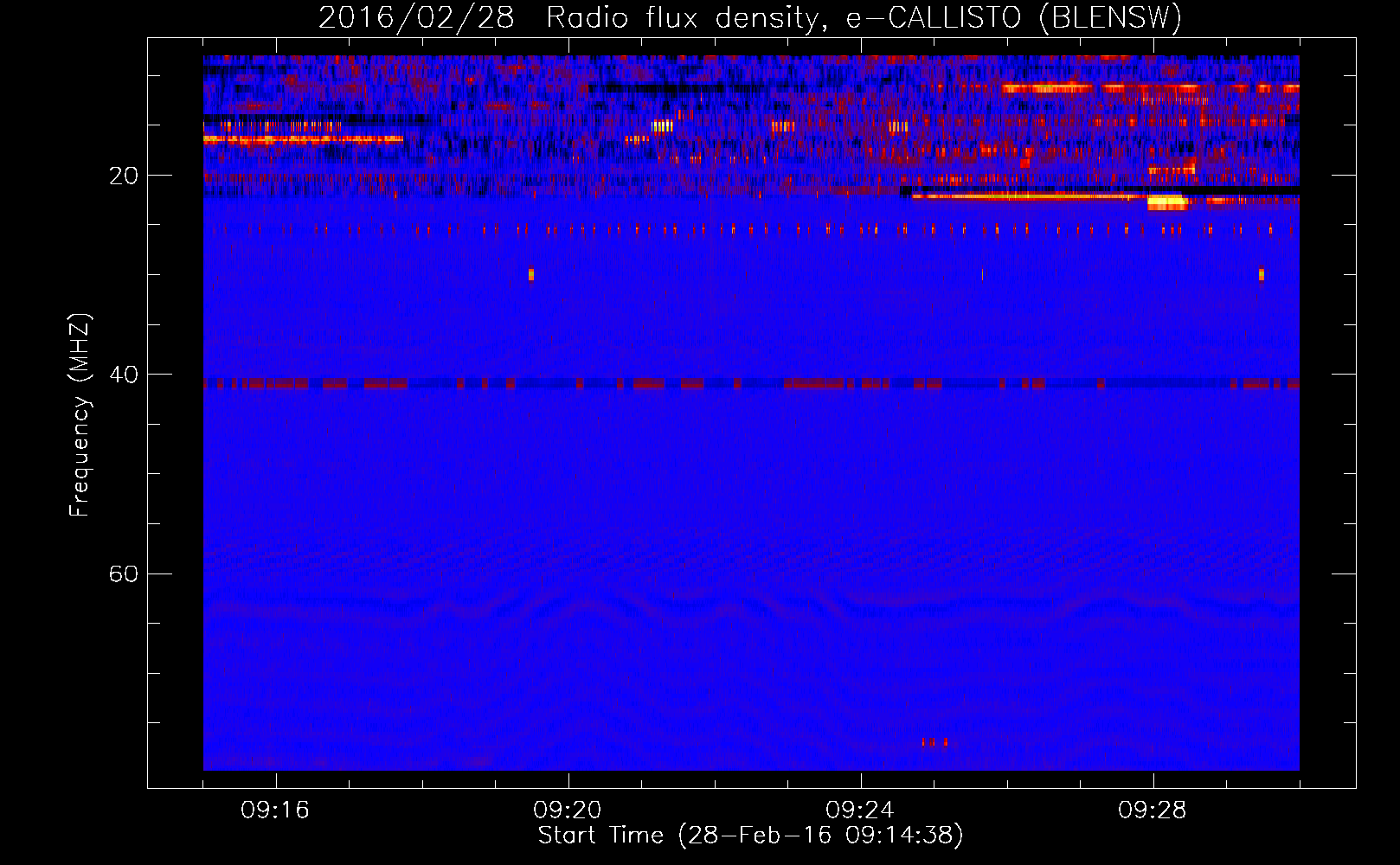Click the small orange spike at 30 MHz near 09:19:30
The width and height of the screenshot is (1400, 865).
click(x=531, y=274)
